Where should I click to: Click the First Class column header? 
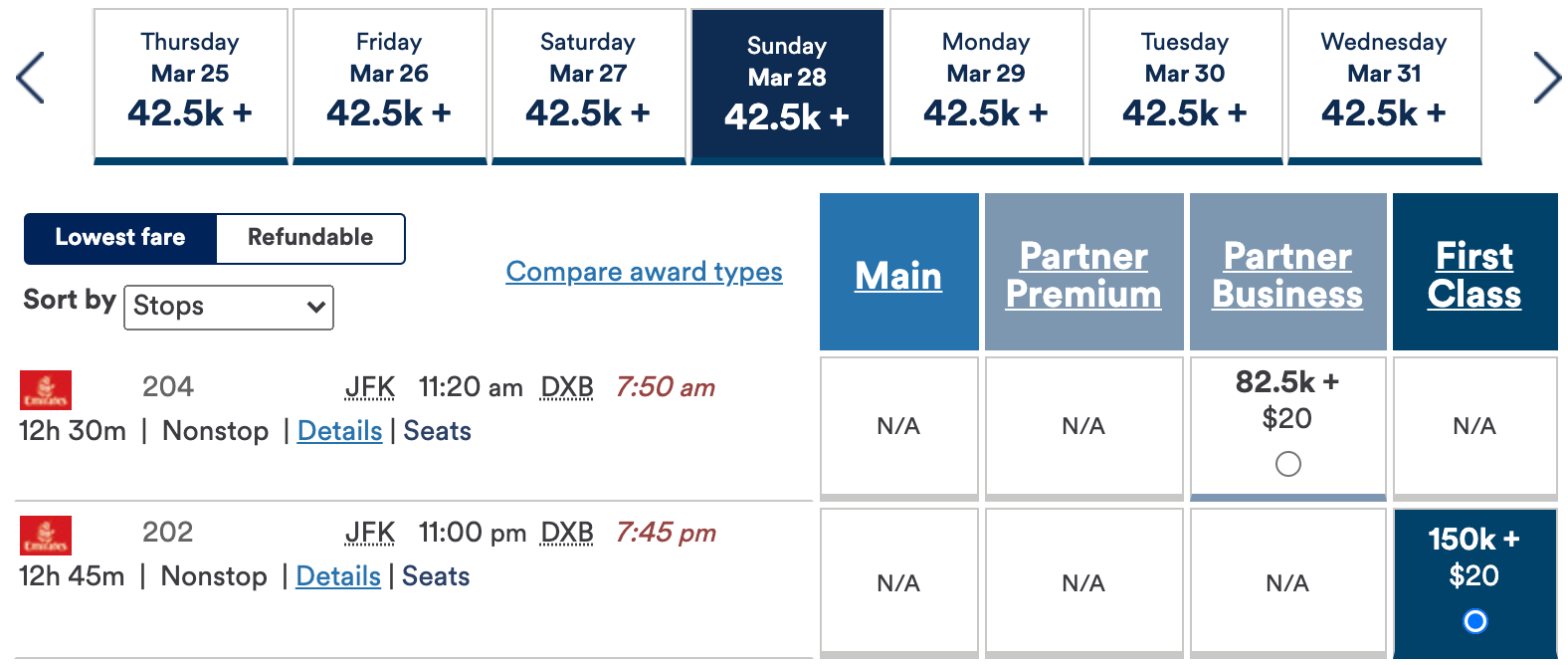tap(1473, 275)
